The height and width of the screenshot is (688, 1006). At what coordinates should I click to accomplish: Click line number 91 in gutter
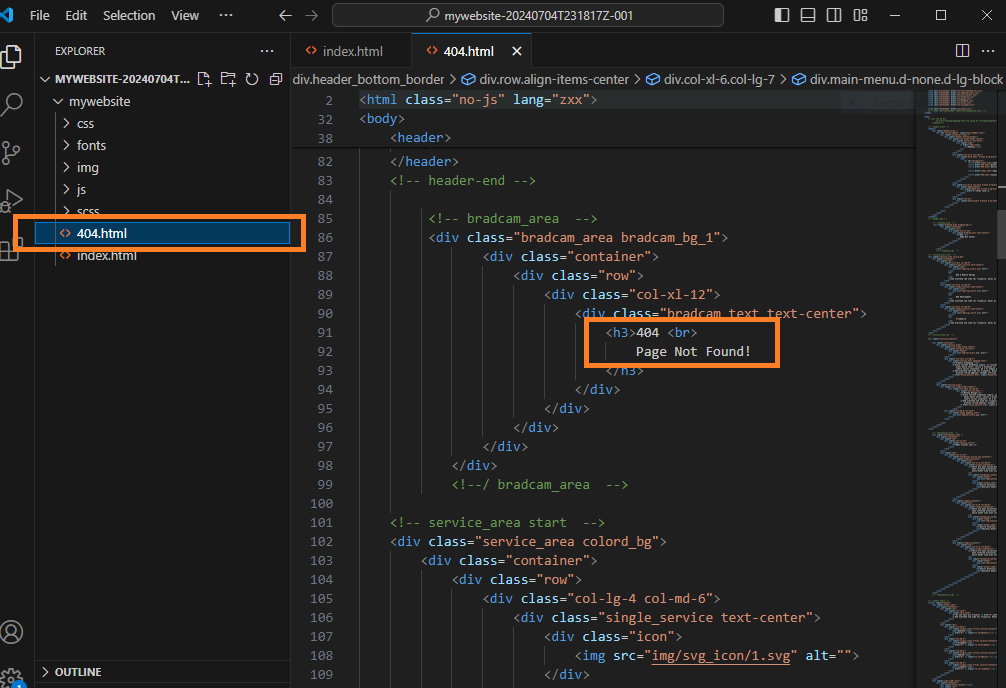coord(325,332)
